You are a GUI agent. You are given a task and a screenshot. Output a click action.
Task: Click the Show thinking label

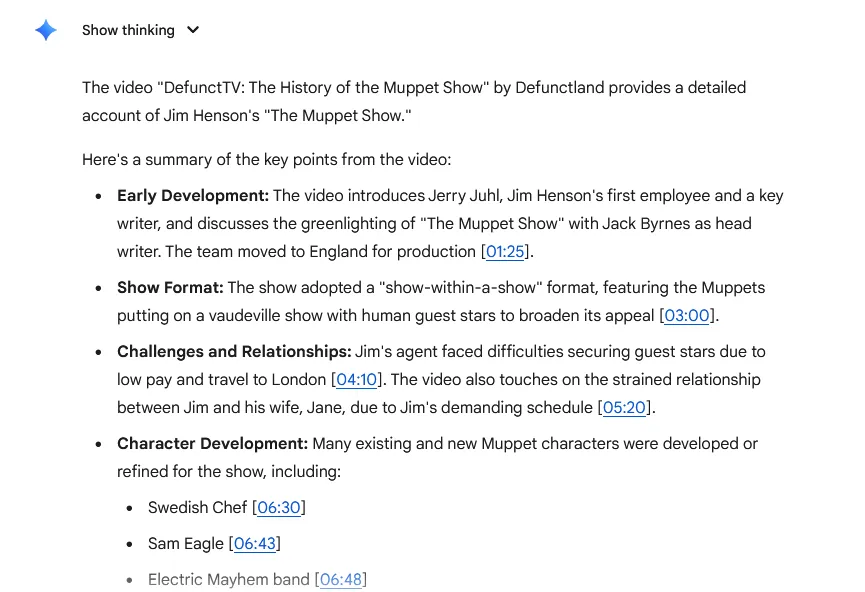pos(128,30)
